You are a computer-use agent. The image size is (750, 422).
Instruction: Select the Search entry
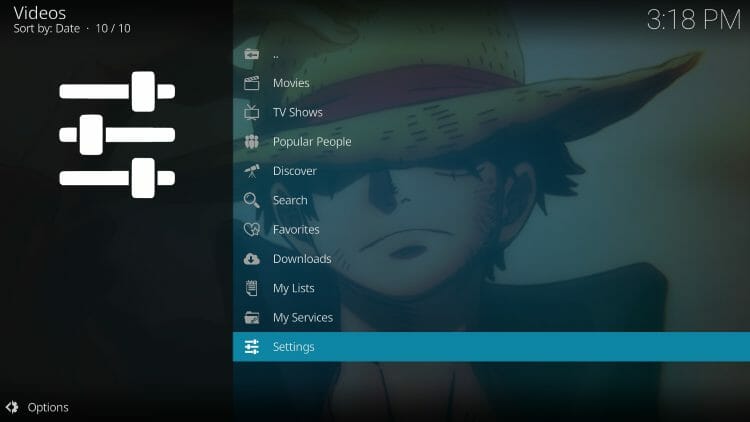491,200
